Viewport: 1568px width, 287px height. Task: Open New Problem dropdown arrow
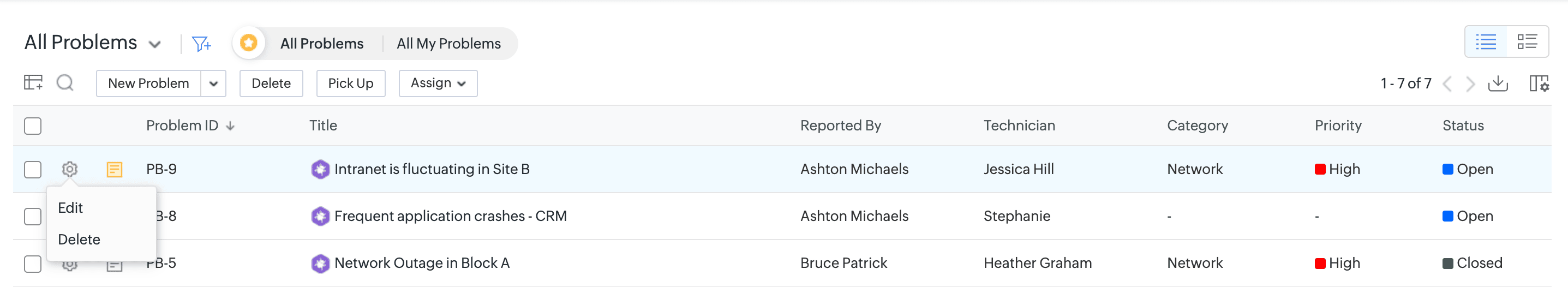213,83
